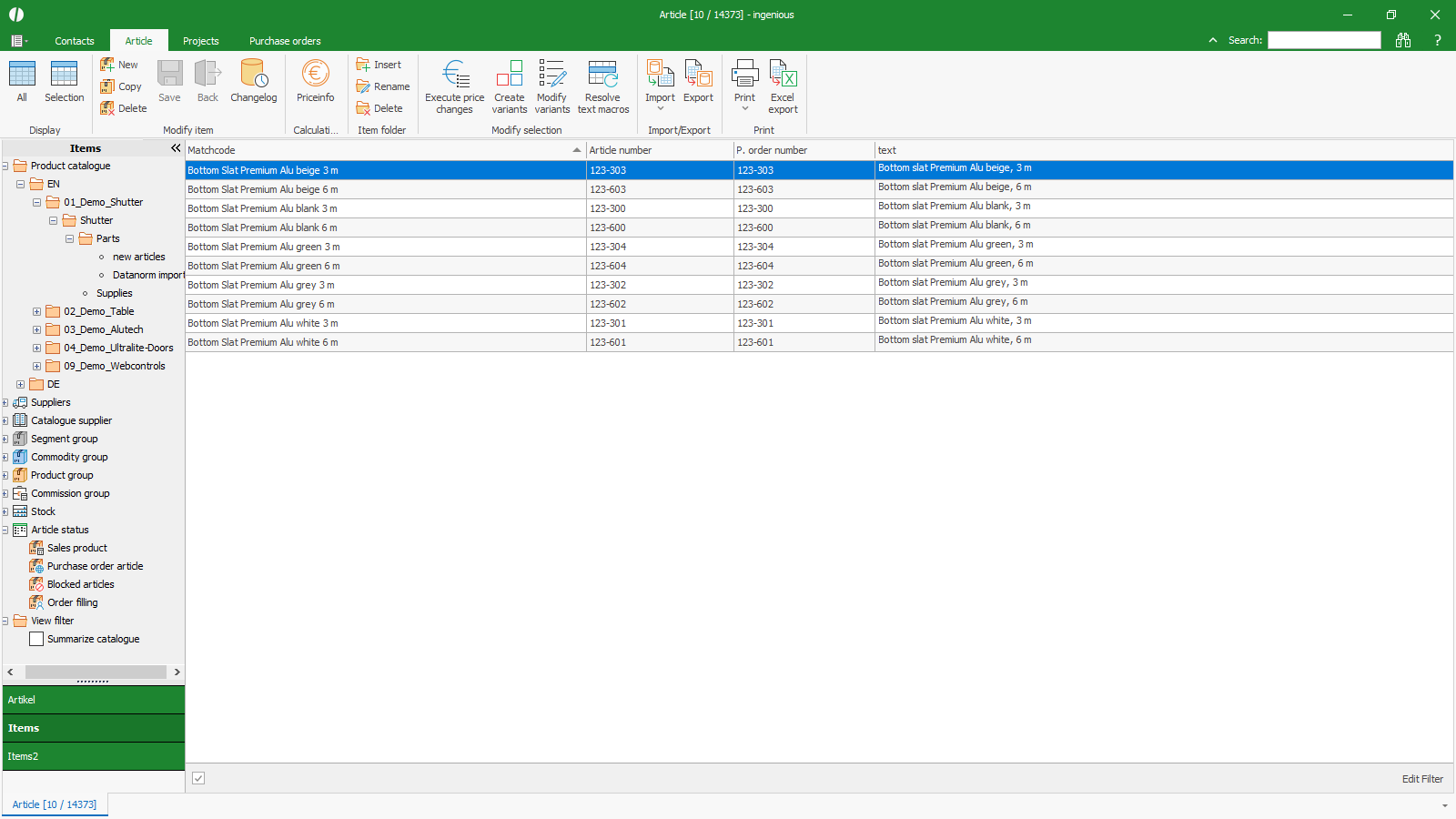Switch to the Projects tab

[200, 41]
